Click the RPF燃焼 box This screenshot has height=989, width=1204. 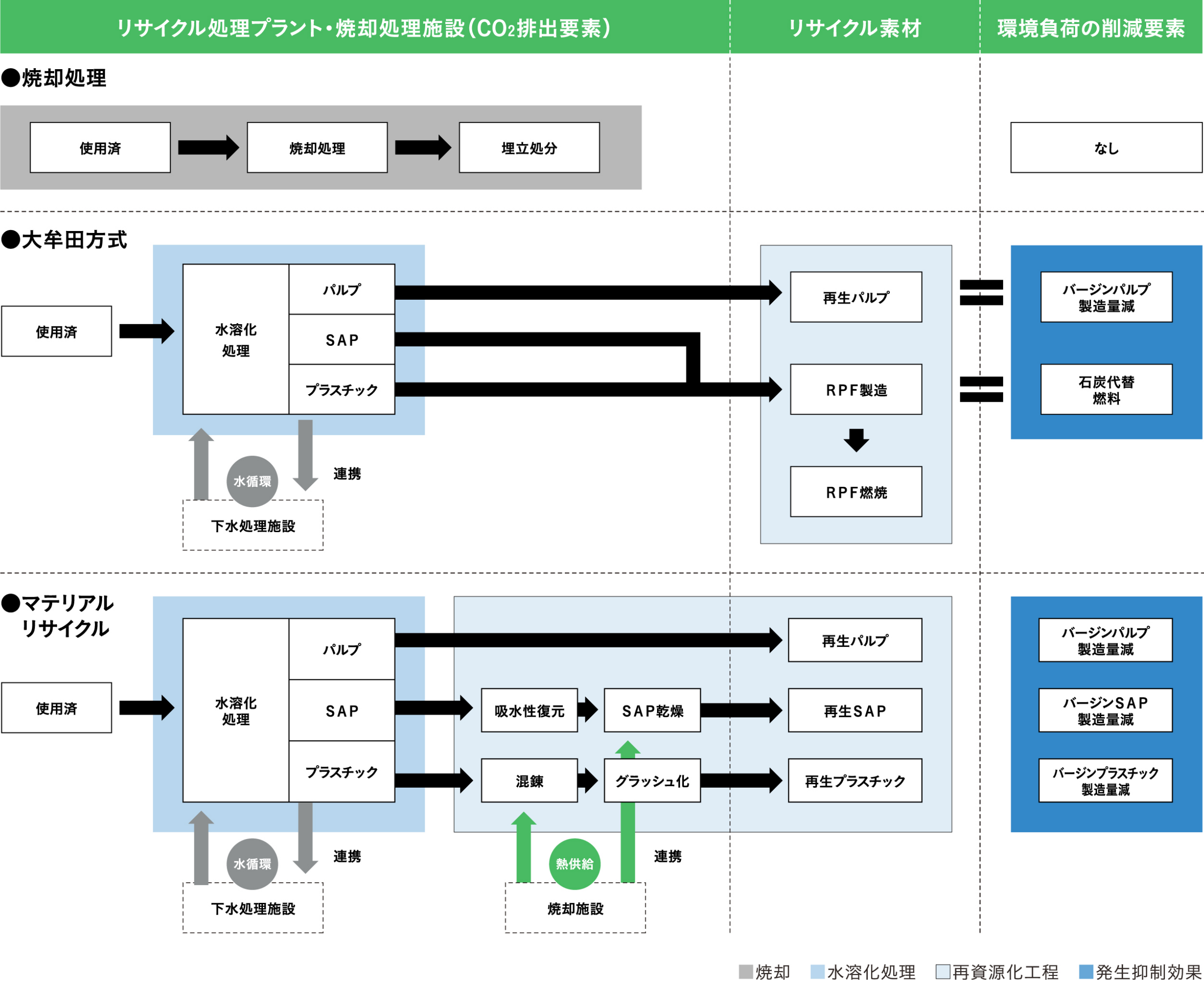point(856,492)
